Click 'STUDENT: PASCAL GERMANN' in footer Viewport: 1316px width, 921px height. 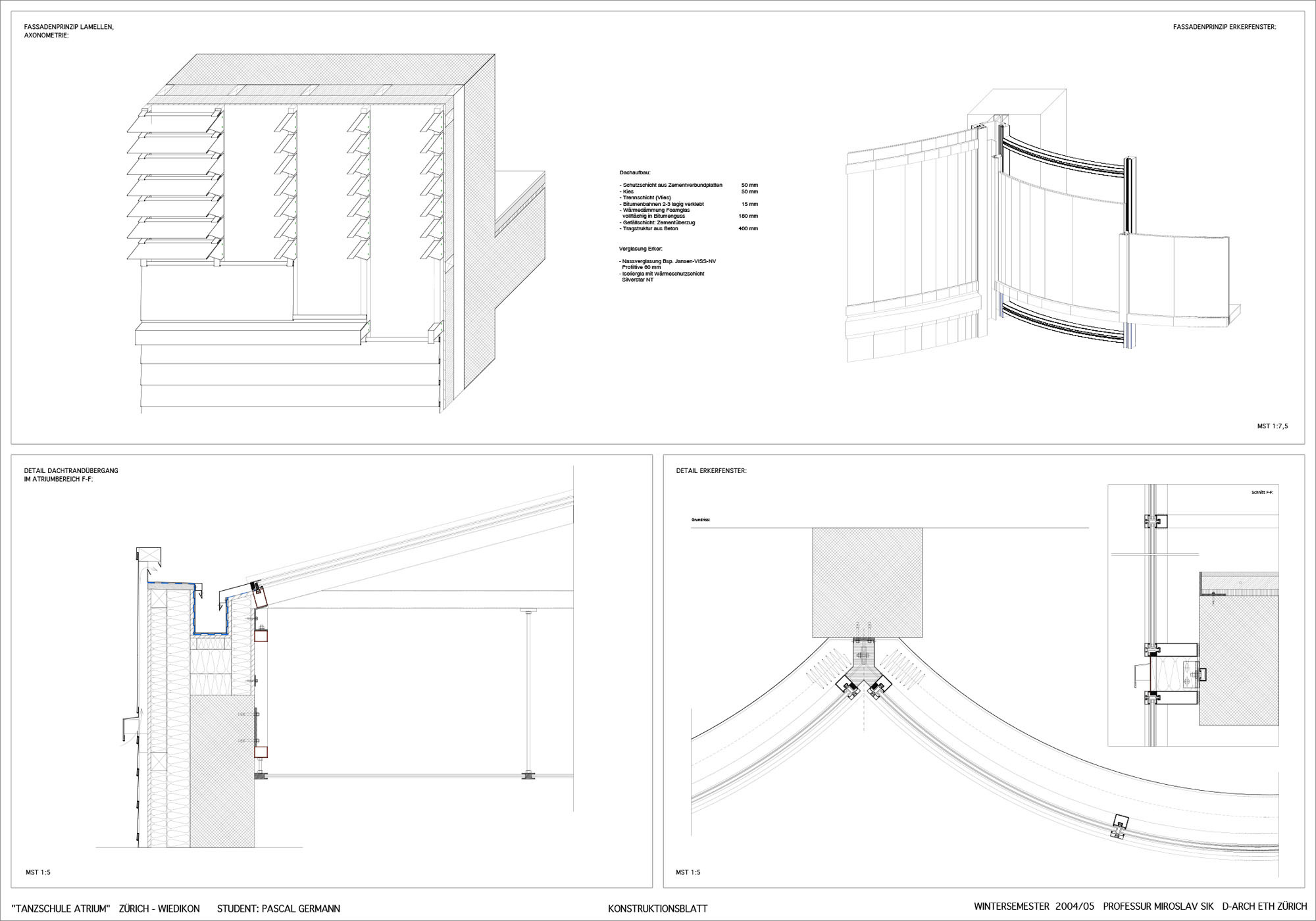pyautogui.click(x=278, y=909)
